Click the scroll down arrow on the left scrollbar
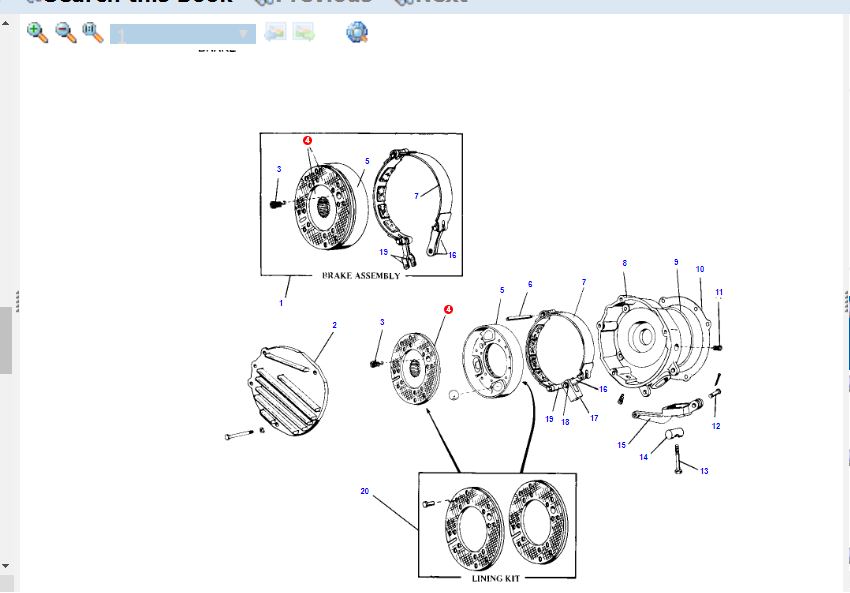 [6, 567]
